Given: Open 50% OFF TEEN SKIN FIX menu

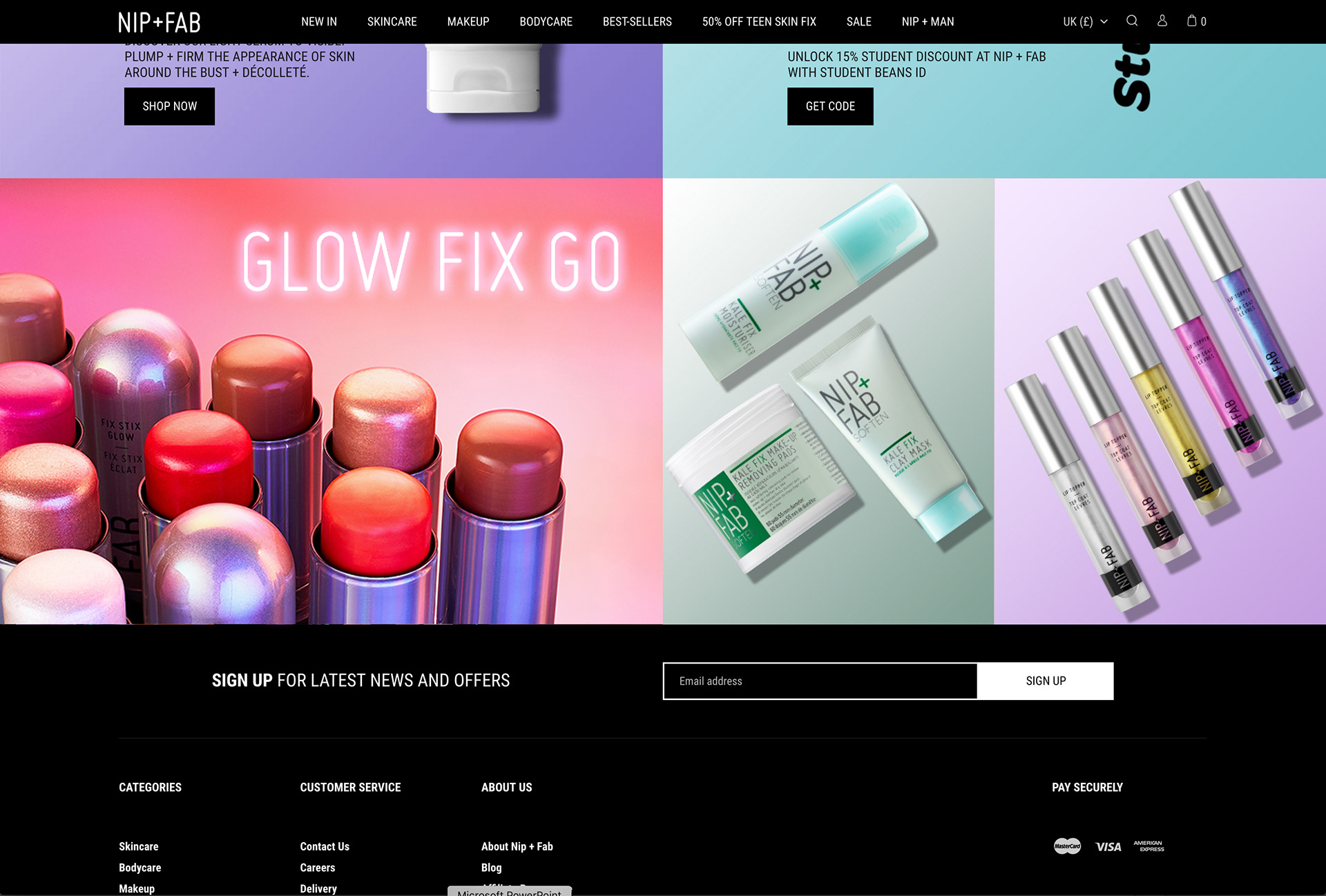Looking at the screenshot, I should 759,21.
